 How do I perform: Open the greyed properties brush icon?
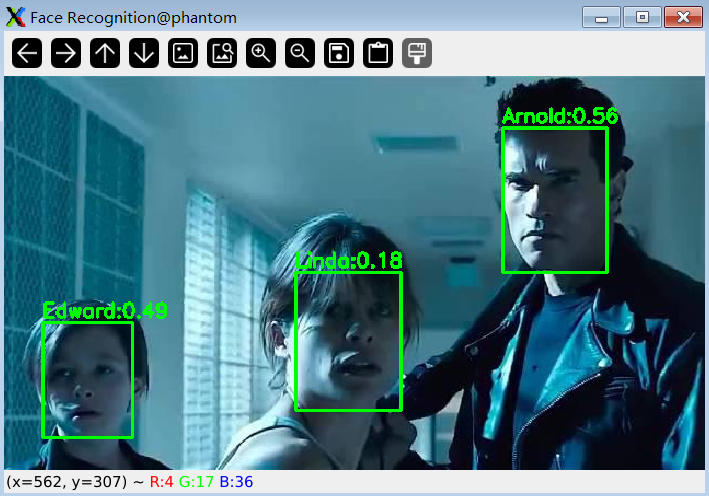[417, 53]
